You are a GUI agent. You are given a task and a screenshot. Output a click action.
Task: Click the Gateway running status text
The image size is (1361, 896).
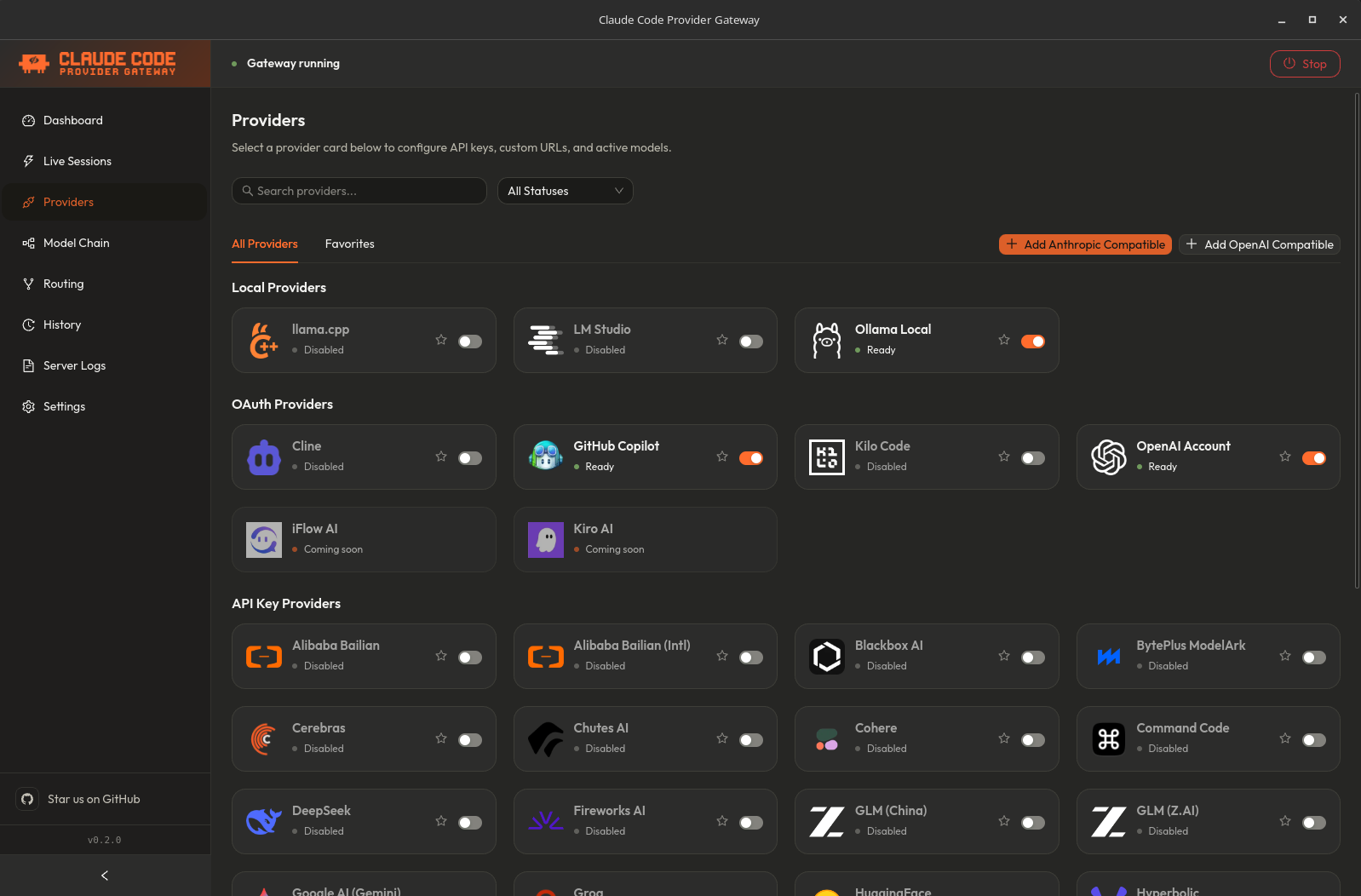(293, 63)
